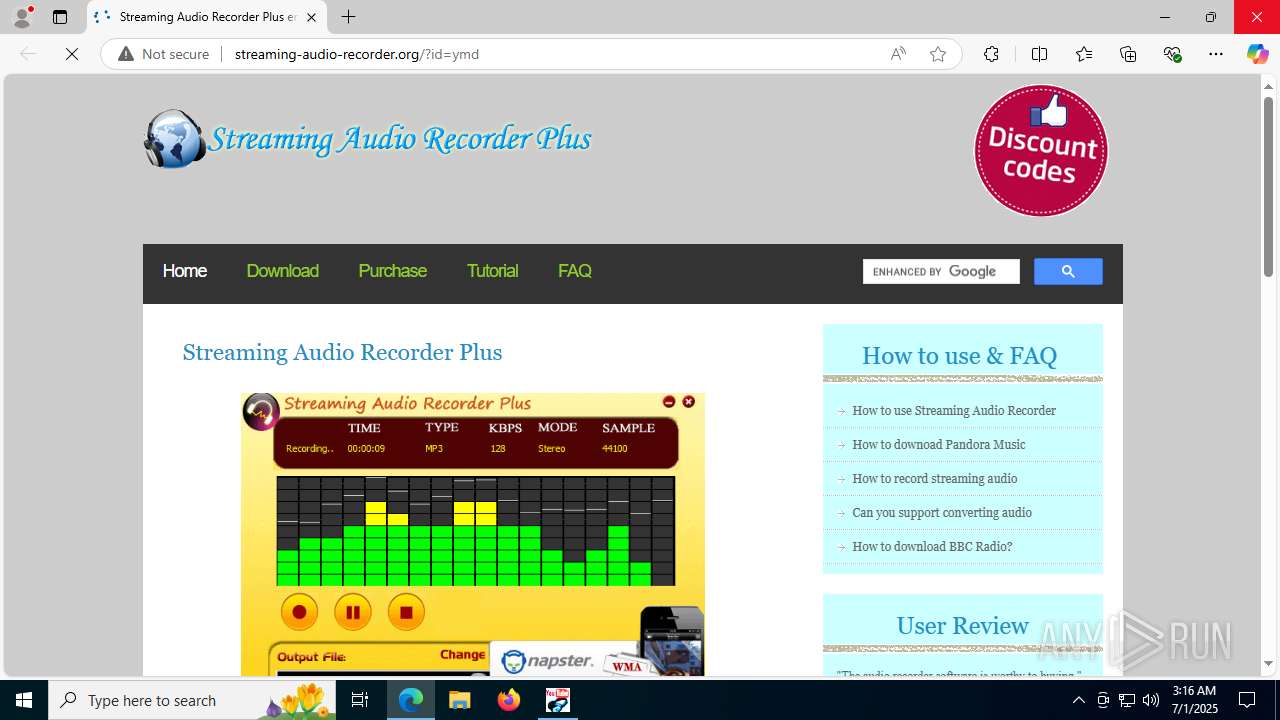This screenshot has height=720, width=1280.
Task: Show hidden system tray icons
Action: pyautogui.click(x=1078, y=700)
